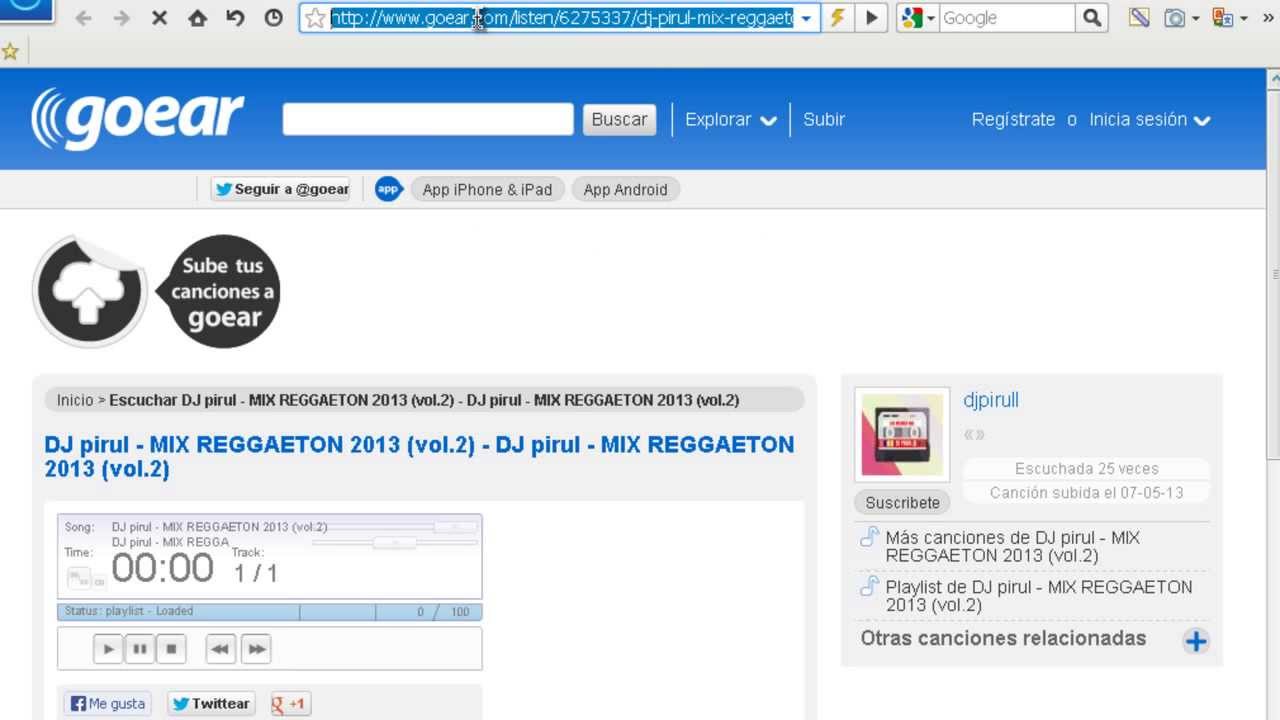Open the Subir menu item
Screen dimensions: 1280x720
[x=824, y=119]
